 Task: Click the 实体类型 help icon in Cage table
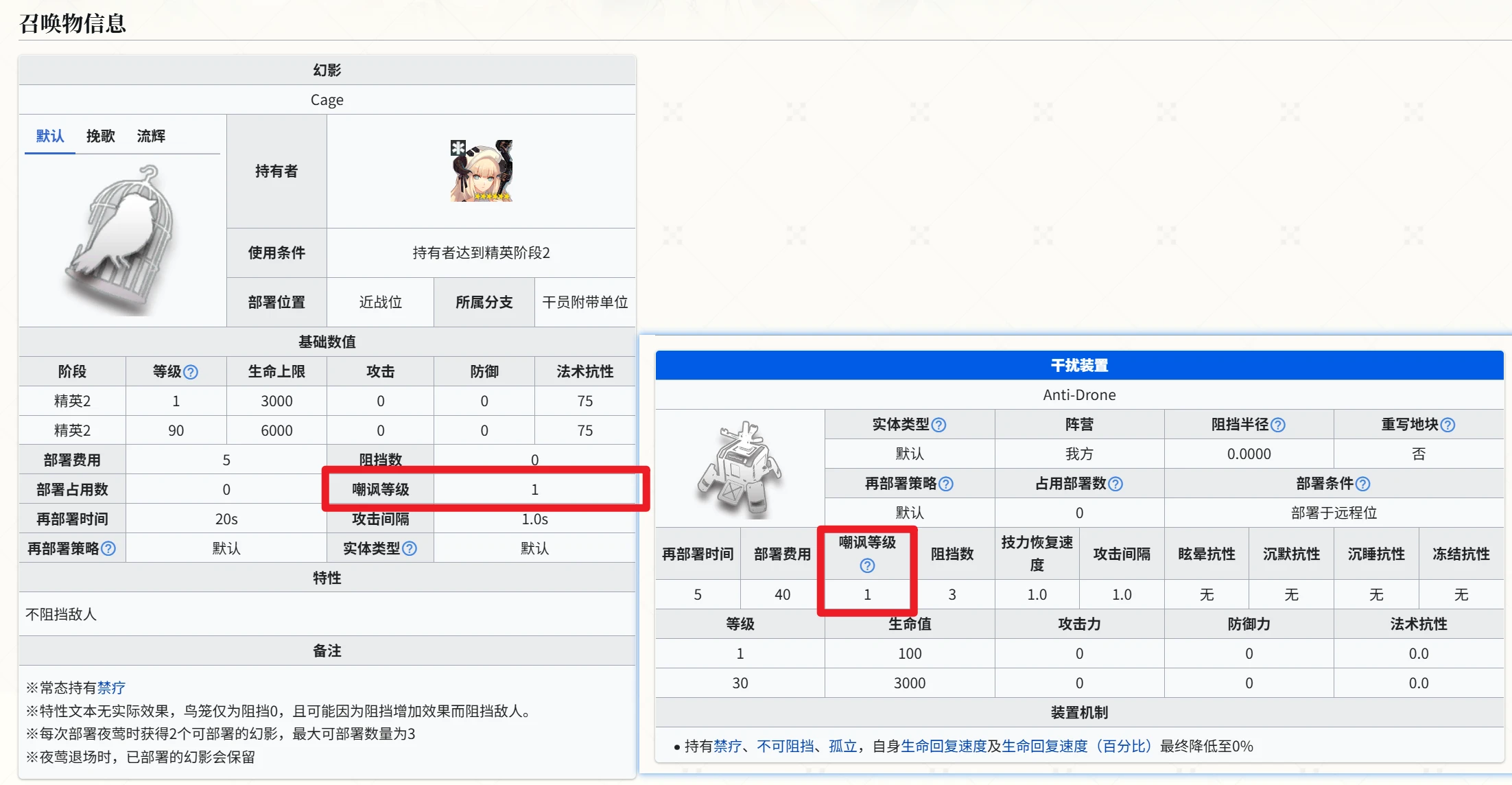tap(410, 548)
